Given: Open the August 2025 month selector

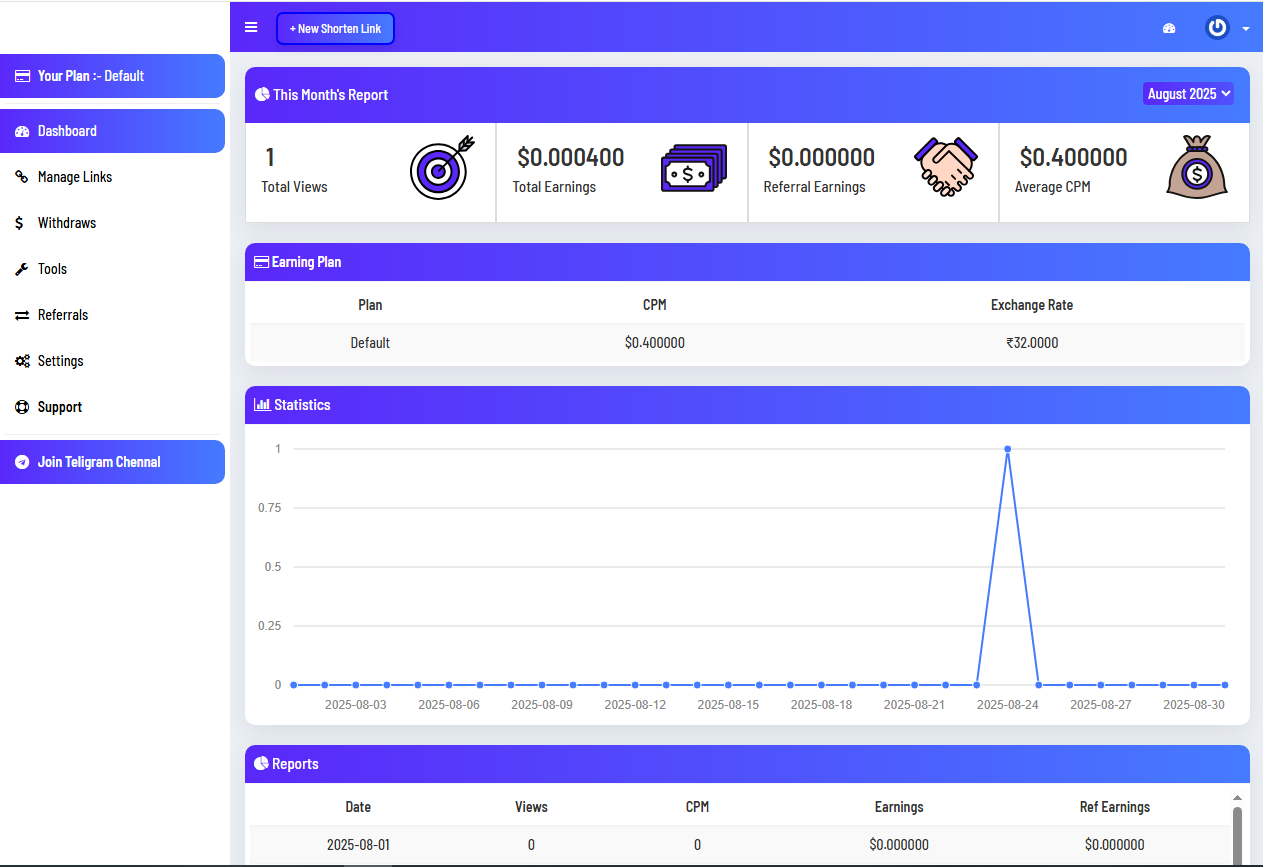Looking at the screenshot, I should click(x=1188, y=94).
